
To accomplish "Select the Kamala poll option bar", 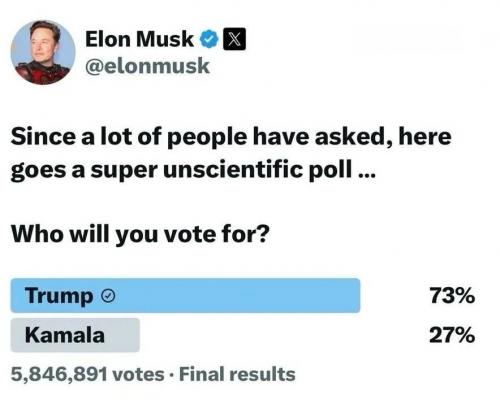I will 75,335.
